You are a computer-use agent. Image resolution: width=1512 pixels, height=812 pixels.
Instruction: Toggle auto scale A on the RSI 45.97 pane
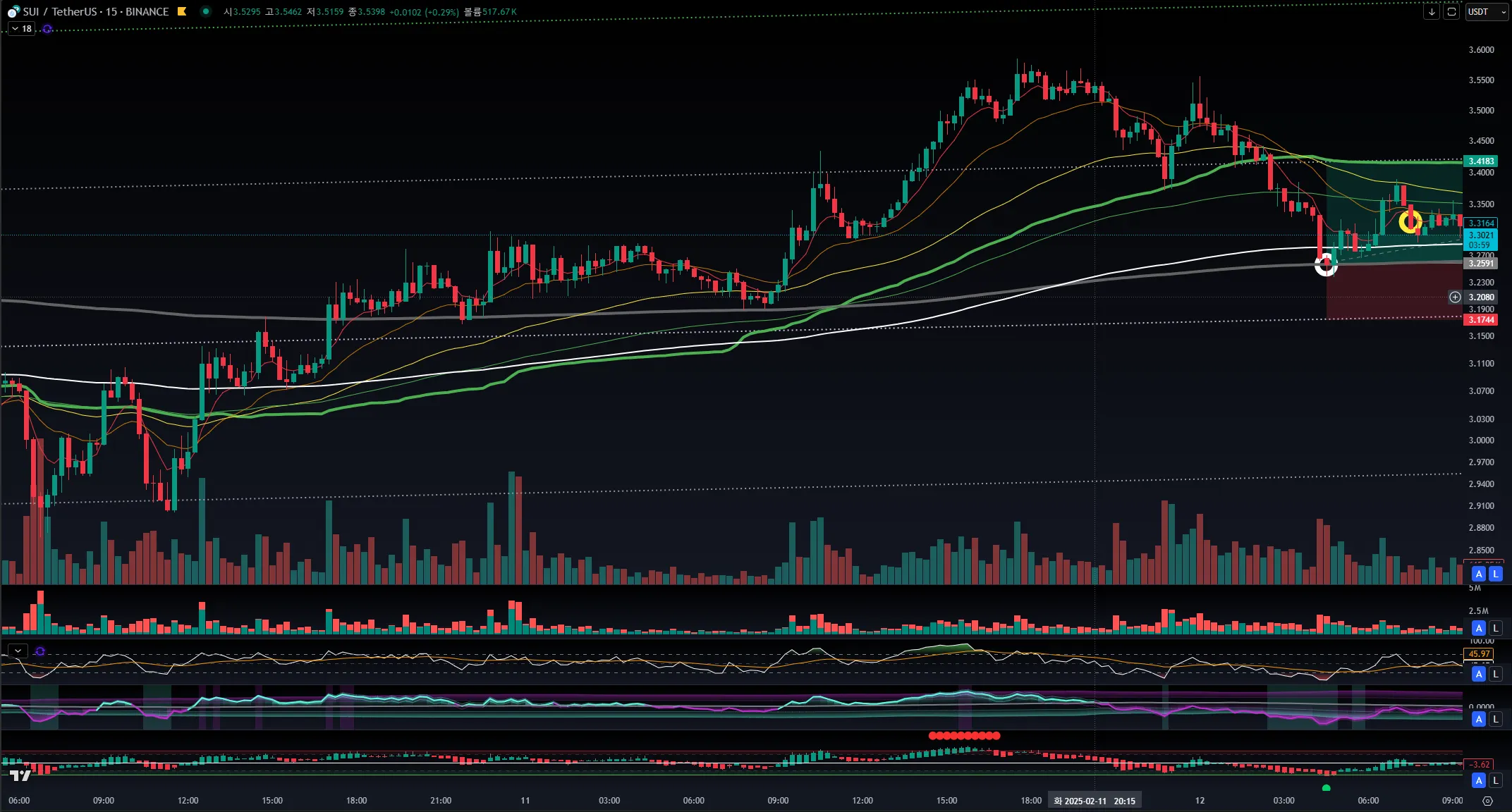coord(1479,674)
